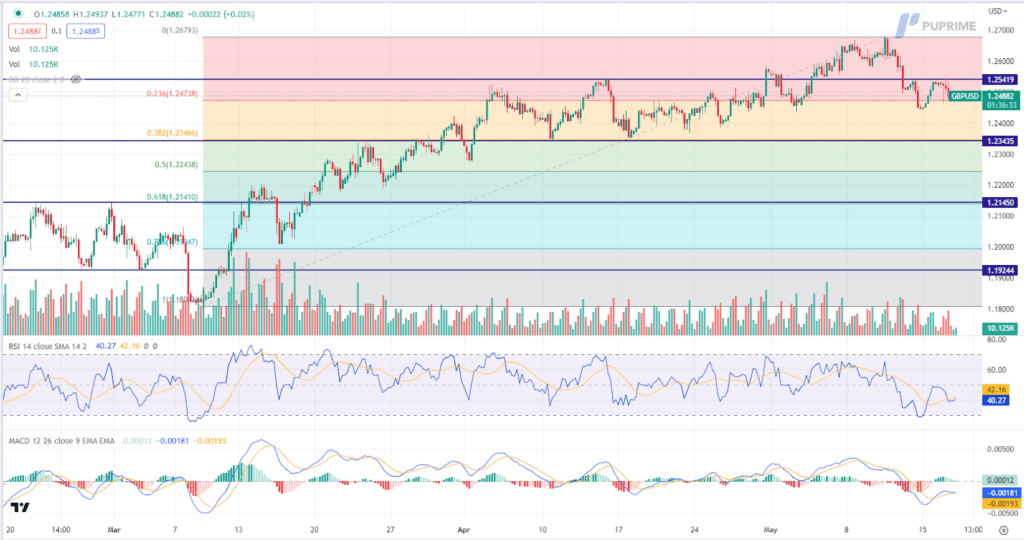Select the MACD 12 26 close legend
Screen dimensions: 1024x540
coord(61,441)
